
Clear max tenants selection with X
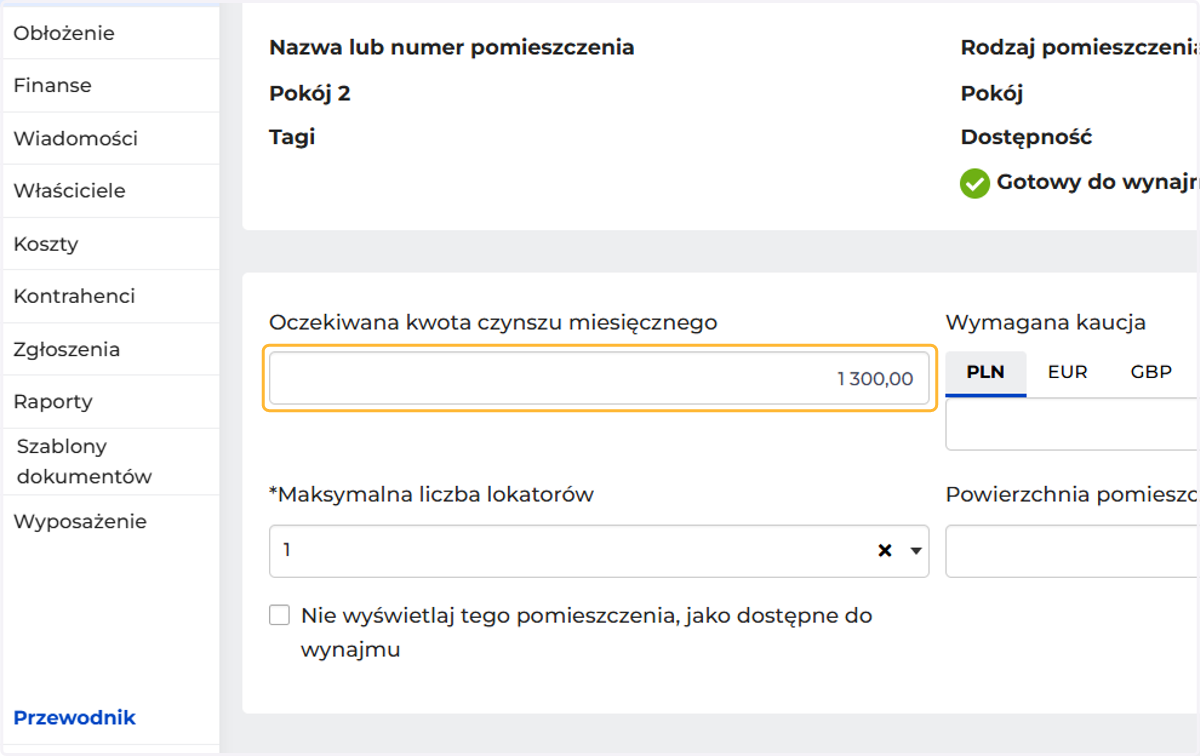click(884, 551)
